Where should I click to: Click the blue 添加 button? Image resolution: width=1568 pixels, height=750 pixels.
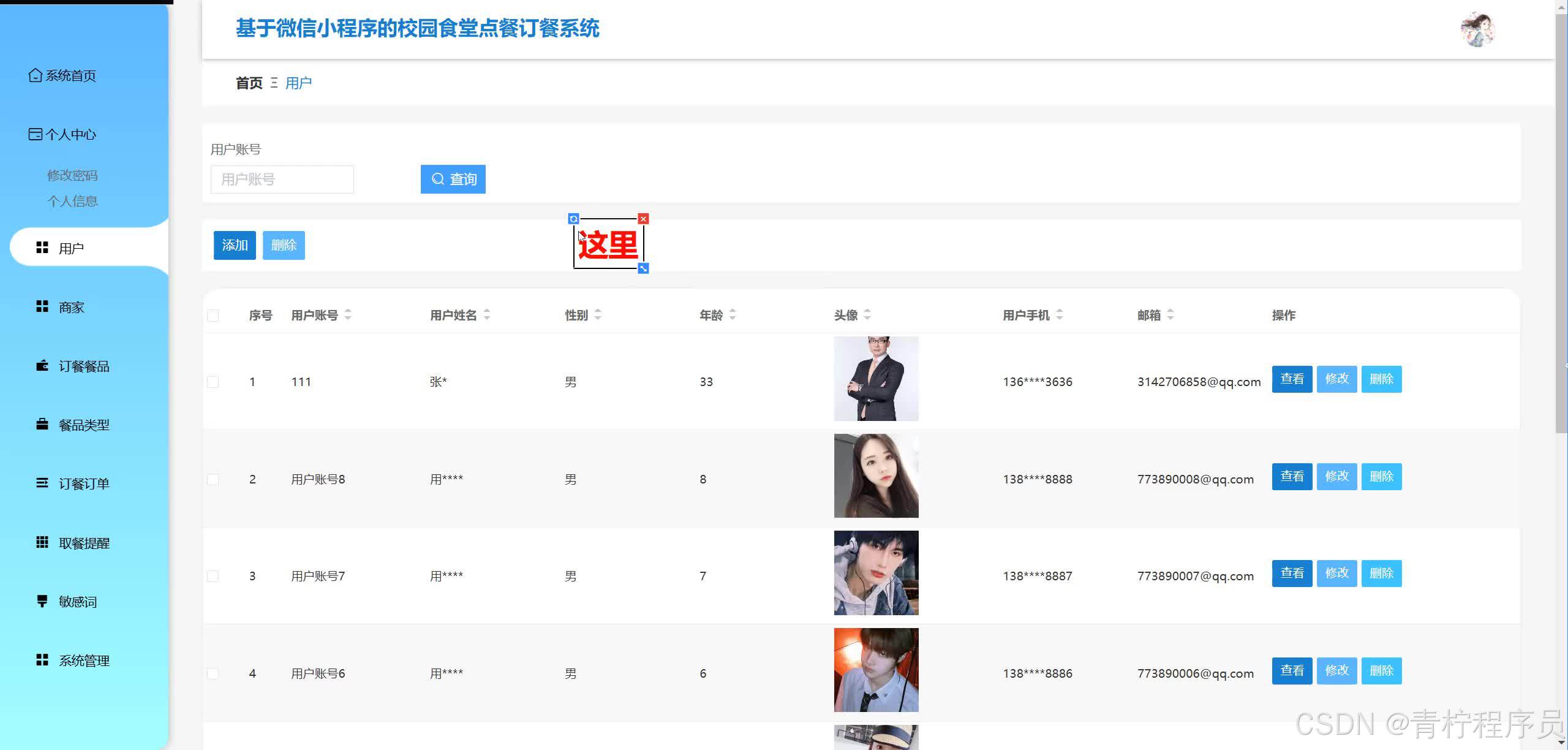tap(235, 245)
